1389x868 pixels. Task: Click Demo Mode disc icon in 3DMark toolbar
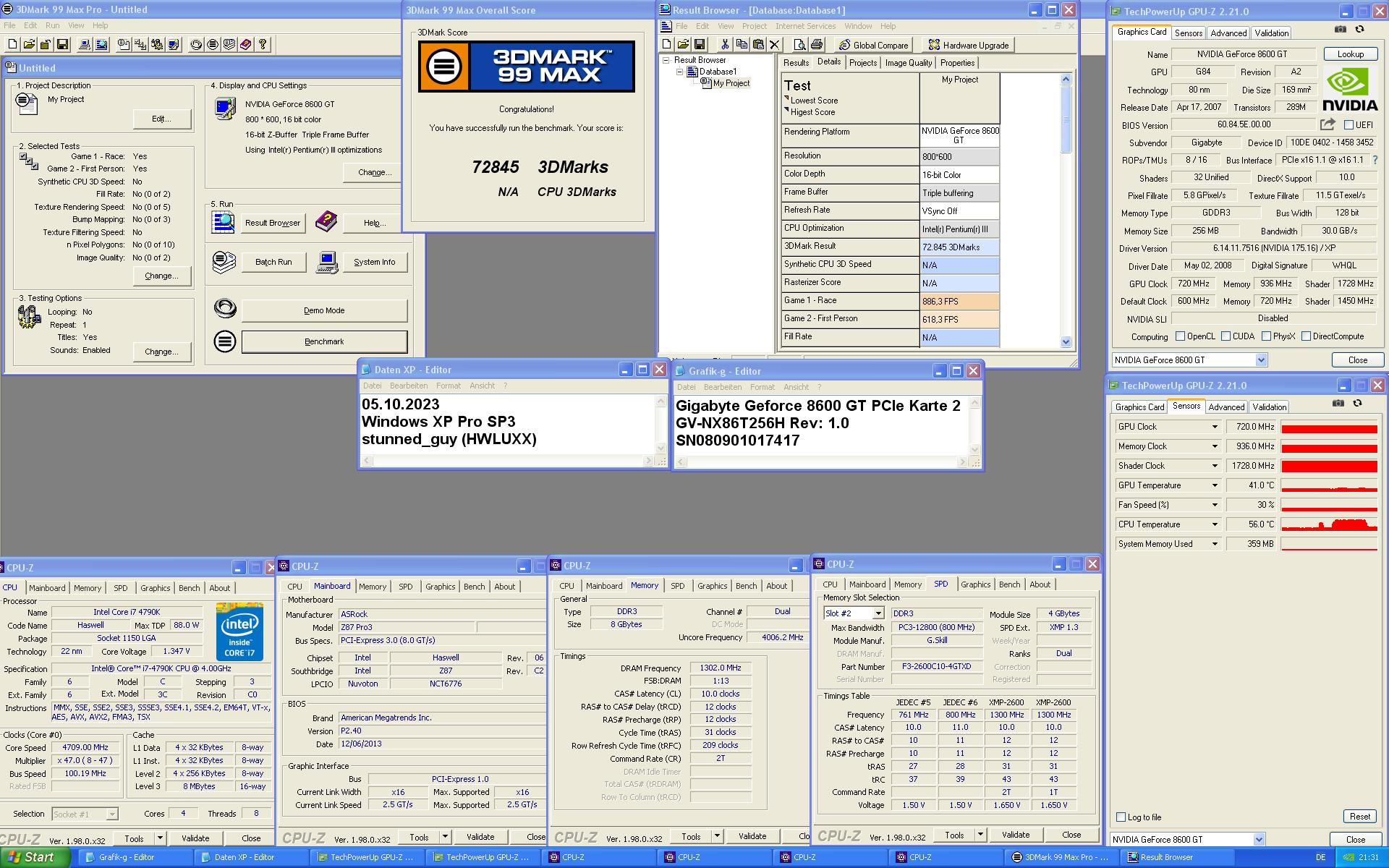point(196,45)
